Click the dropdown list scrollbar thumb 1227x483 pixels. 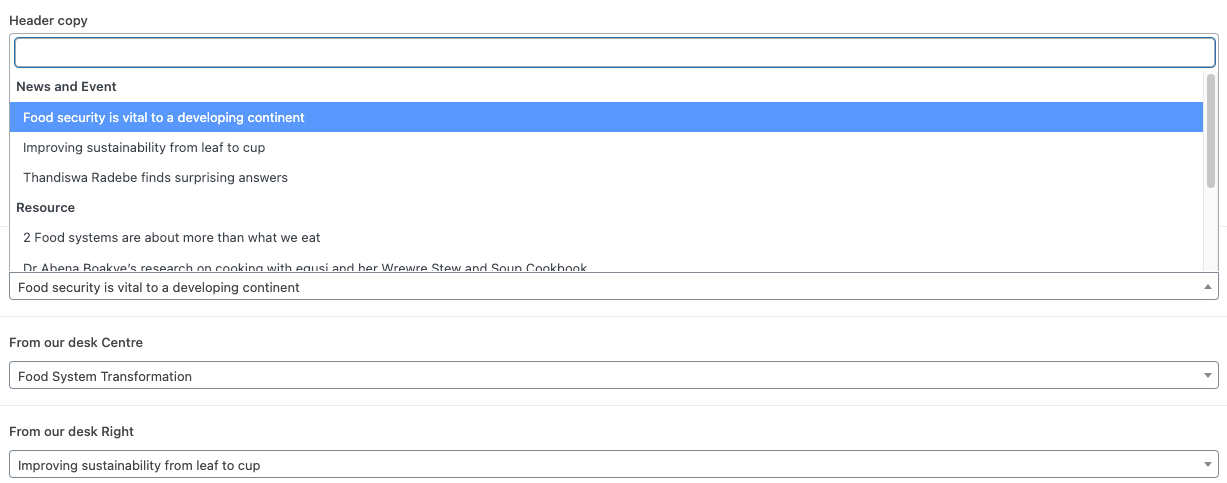(x=1210, y=130)
